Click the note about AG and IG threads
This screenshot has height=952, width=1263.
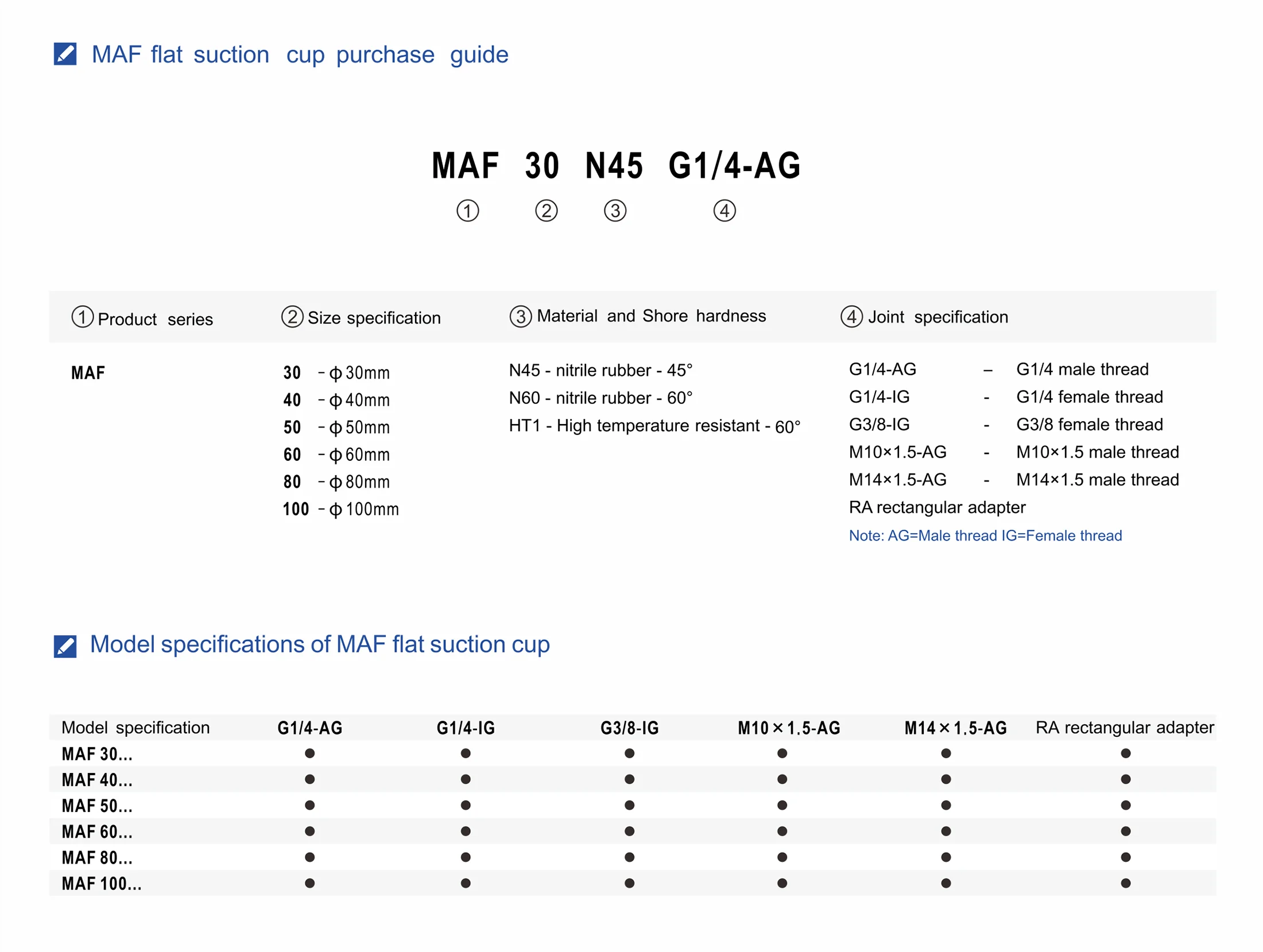(985, 535)
